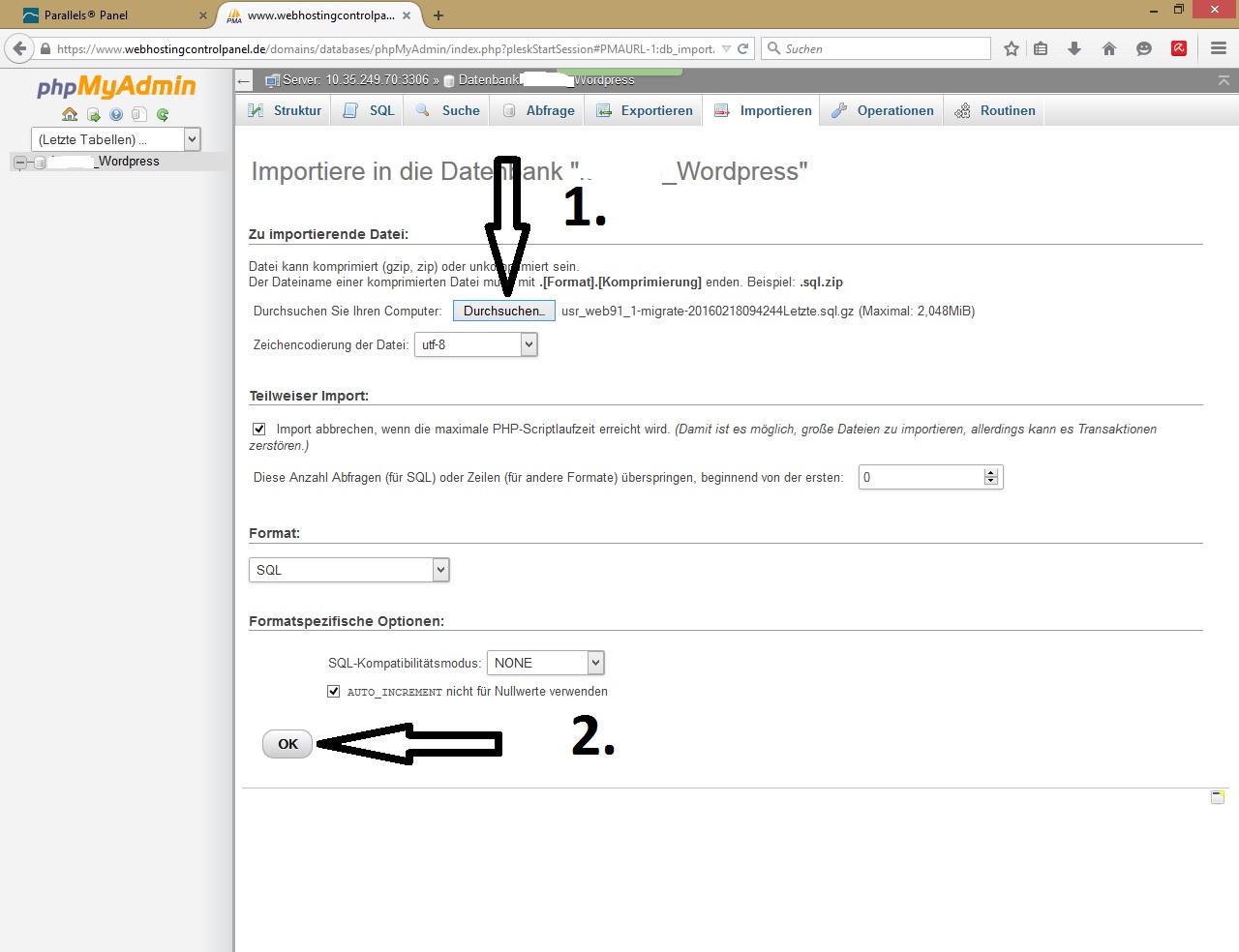Click the red Avira extension icon
Image resolution: width=1239 pixels, height=952 pixels.
click(x=1179, y=48)
